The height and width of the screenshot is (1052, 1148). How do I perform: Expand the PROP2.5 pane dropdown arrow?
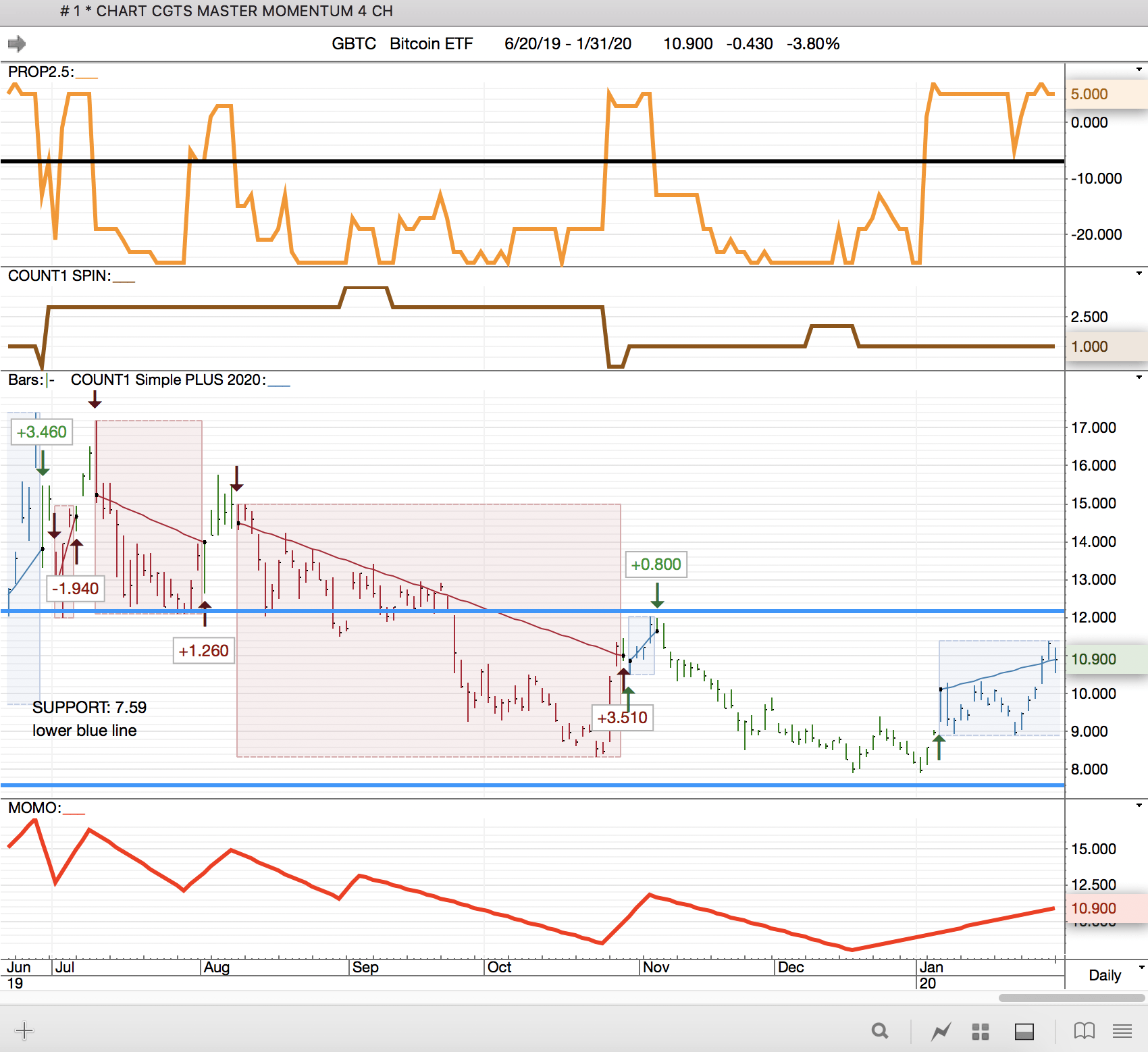(1139, 70)
